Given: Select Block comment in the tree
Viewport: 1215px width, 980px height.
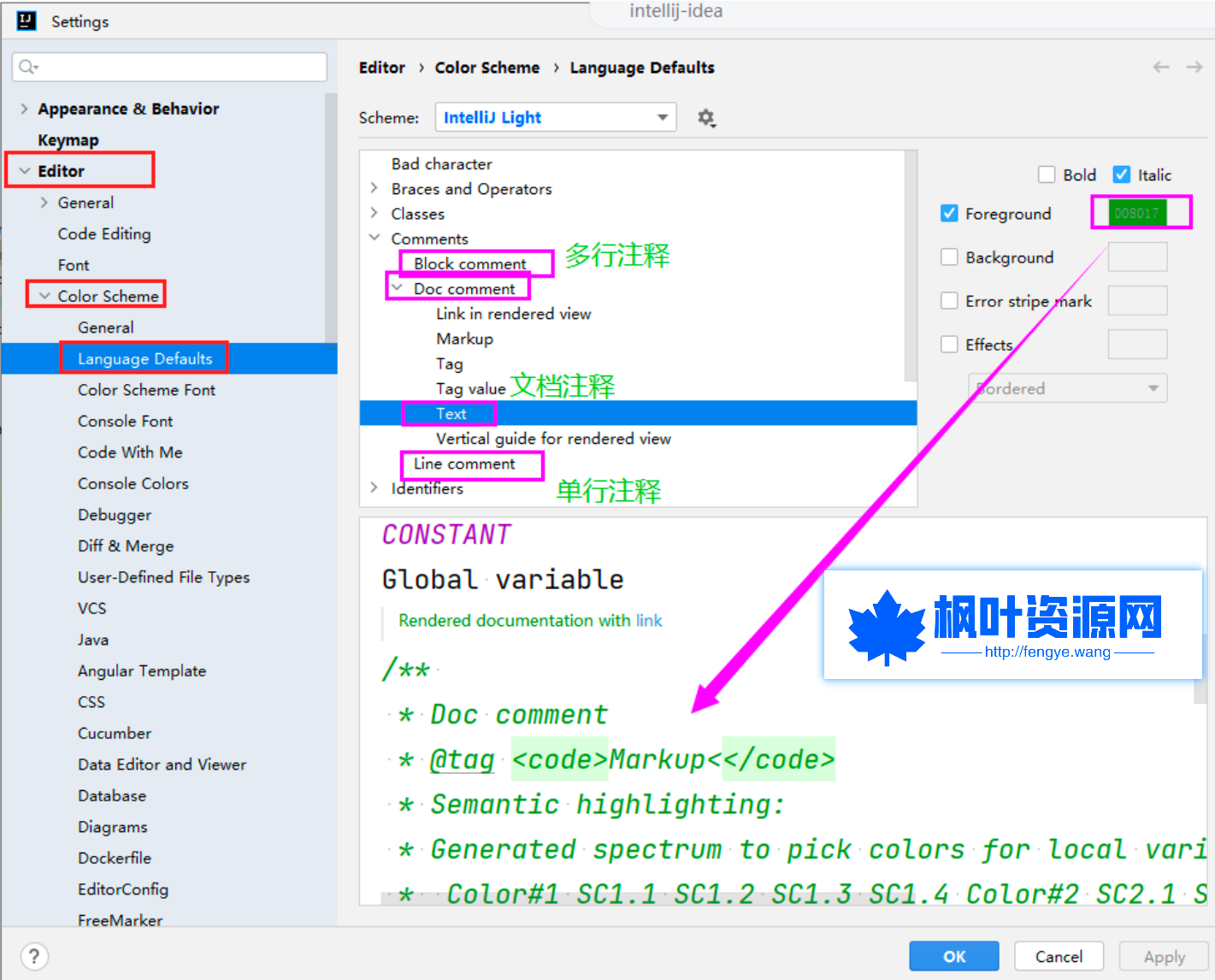Looking at the screenshot, I should pos(470,263).
